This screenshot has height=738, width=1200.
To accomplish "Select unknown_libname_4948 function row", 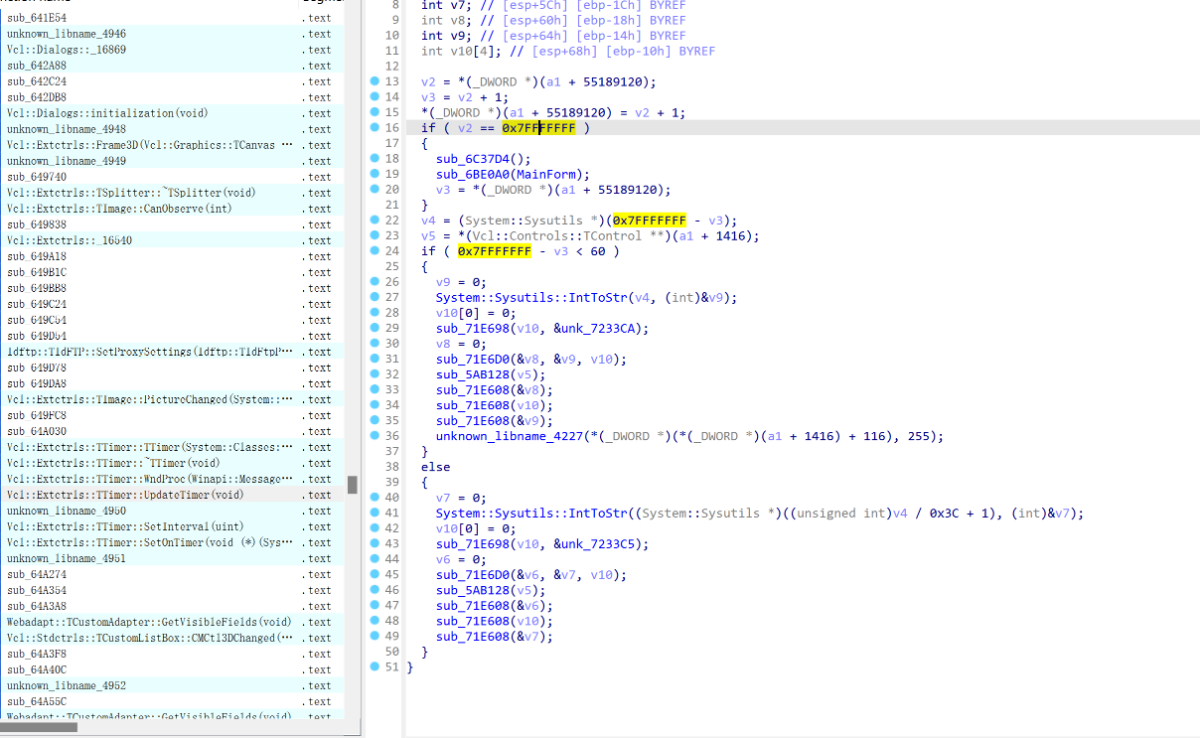I will [172, 129].
